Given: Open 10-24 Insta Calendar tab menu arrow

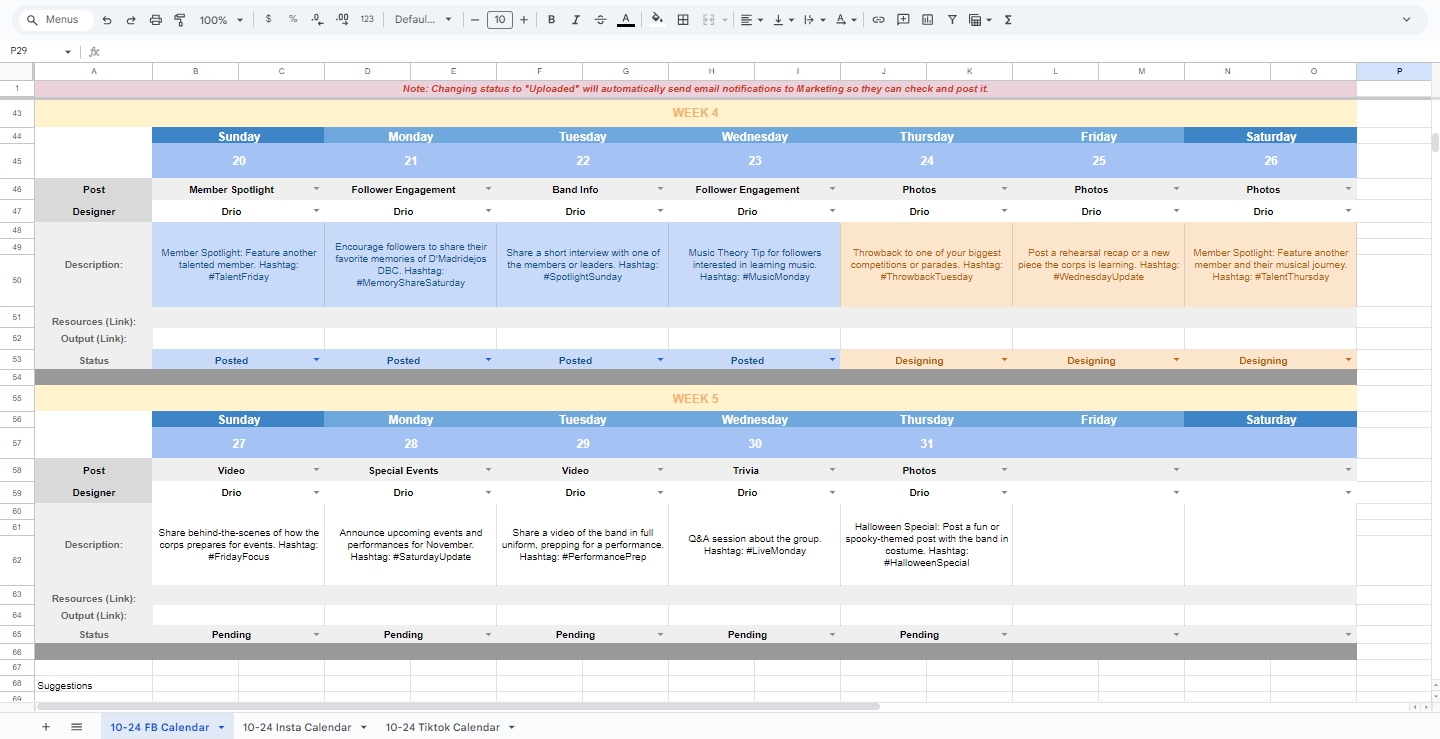Looking at the screenshot, I should (x=363, y=727).
